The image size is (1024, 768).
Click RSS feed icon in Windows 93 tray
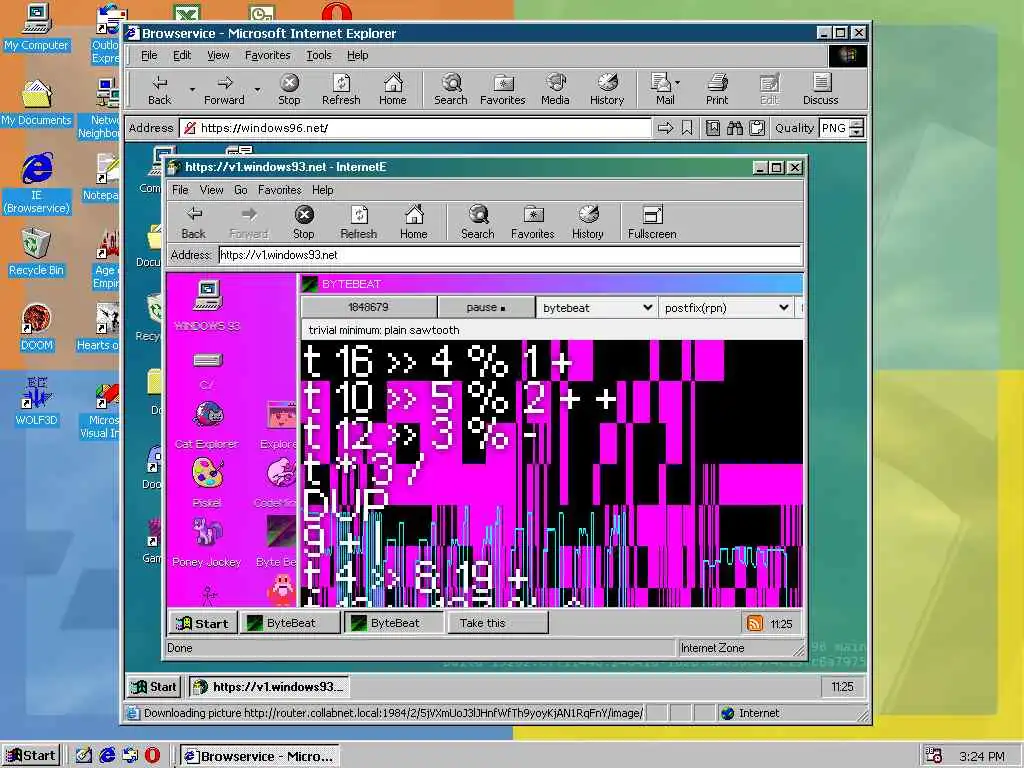pos(754,623)
